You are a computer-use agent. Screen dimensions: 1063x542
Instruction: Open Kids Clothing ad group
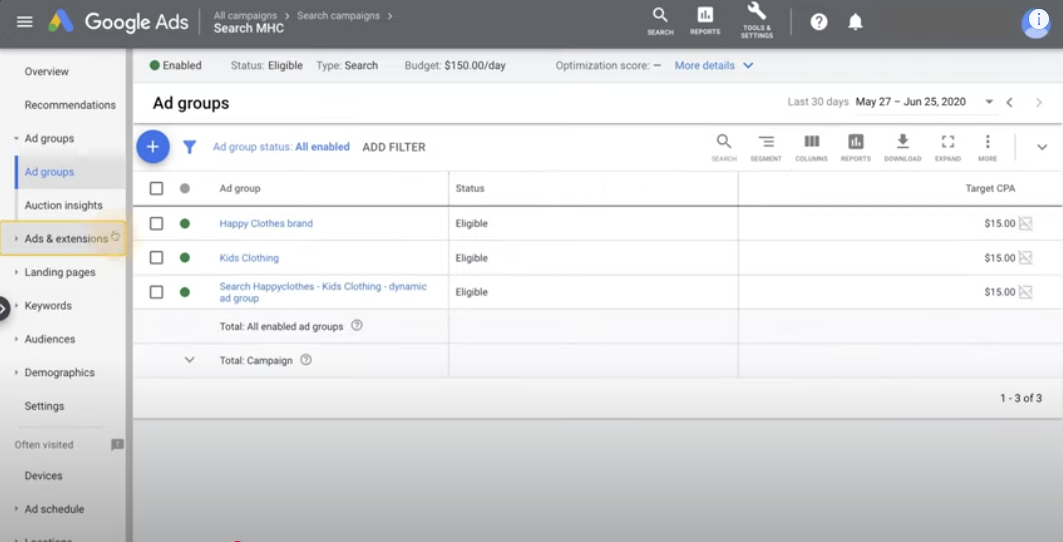(249, 258)
